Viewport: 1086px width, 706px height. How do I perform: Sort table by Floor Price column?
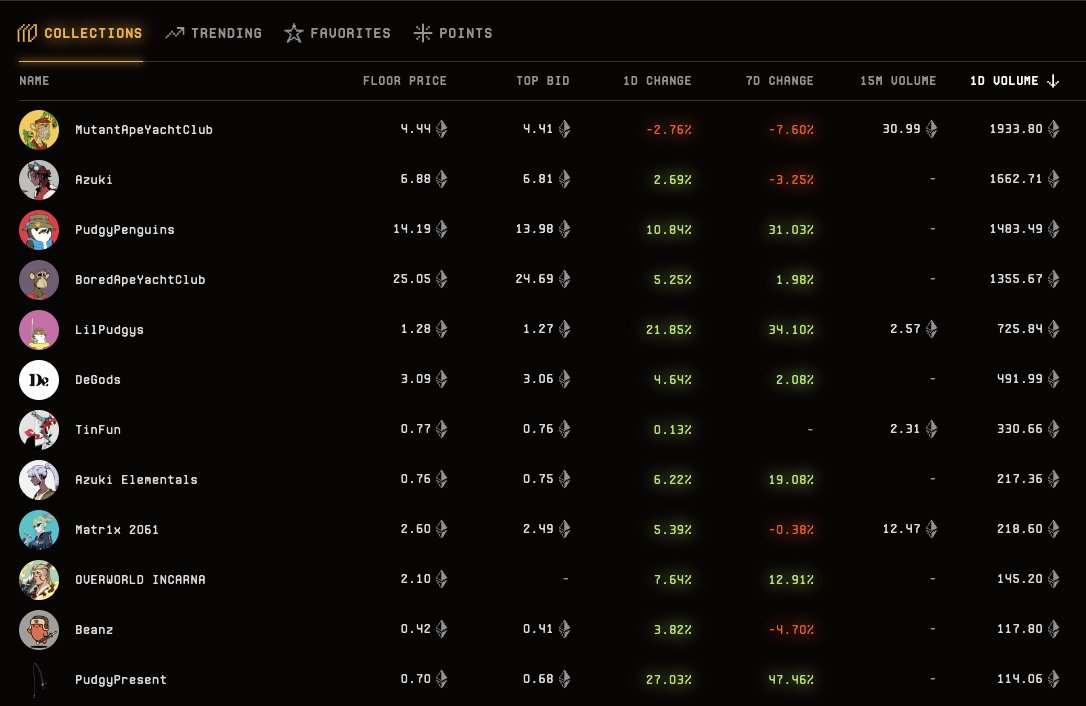404,81
